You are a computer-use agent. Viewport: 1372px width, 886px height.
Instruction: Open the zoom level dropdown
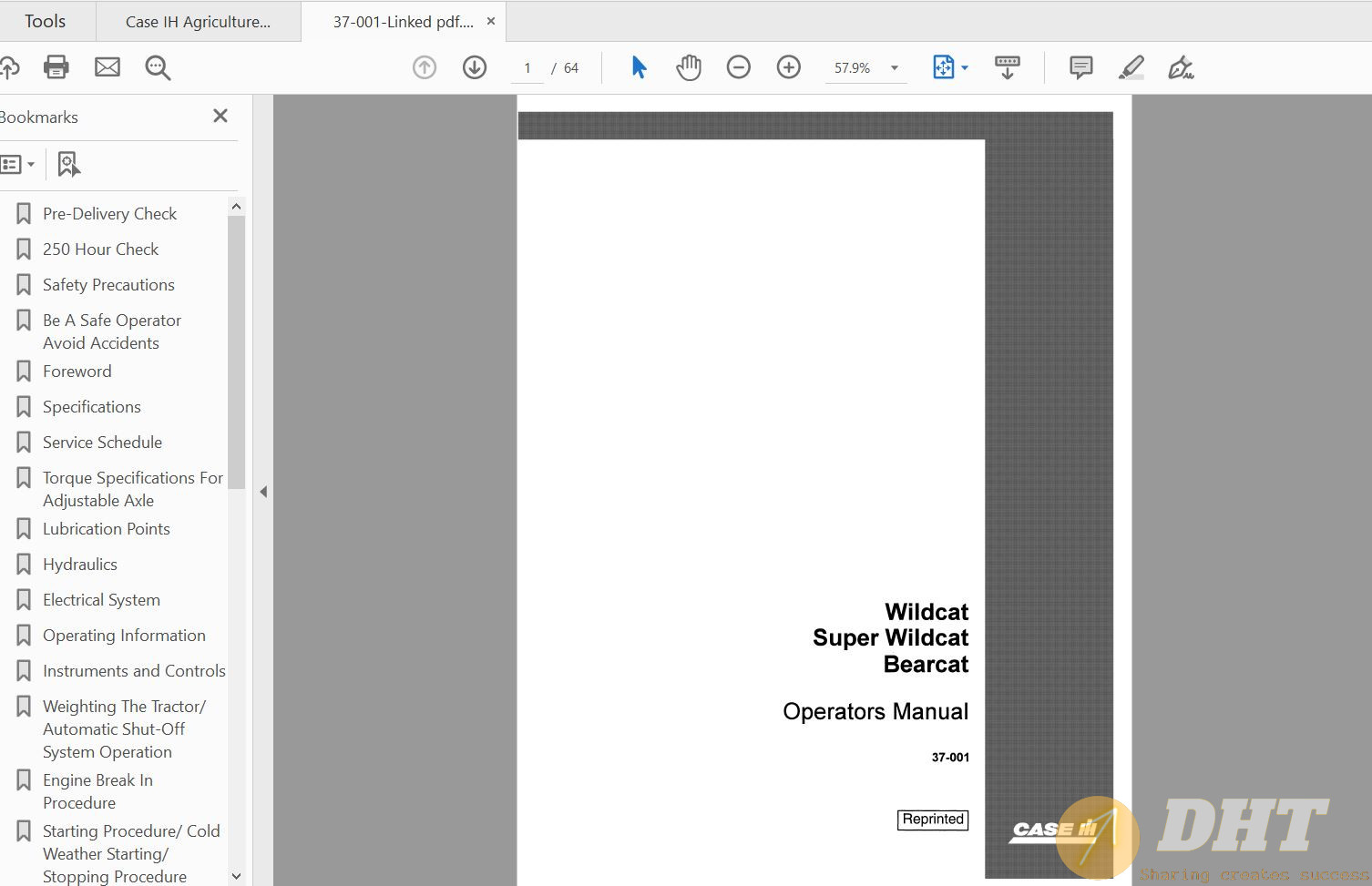point(895,67)
